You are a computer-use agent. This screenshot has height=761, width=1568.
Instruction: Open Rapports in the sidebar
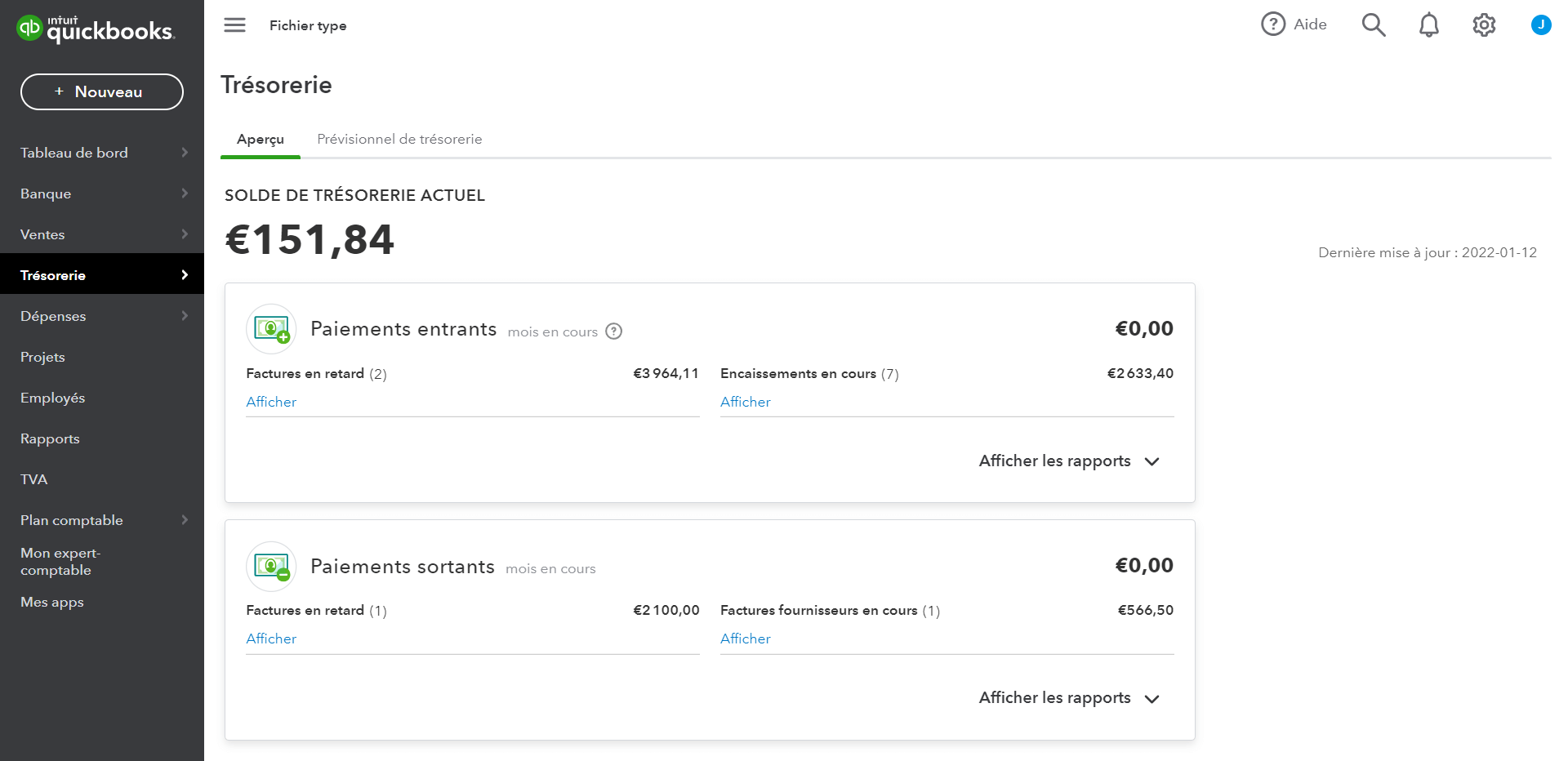tap(50, 438)
